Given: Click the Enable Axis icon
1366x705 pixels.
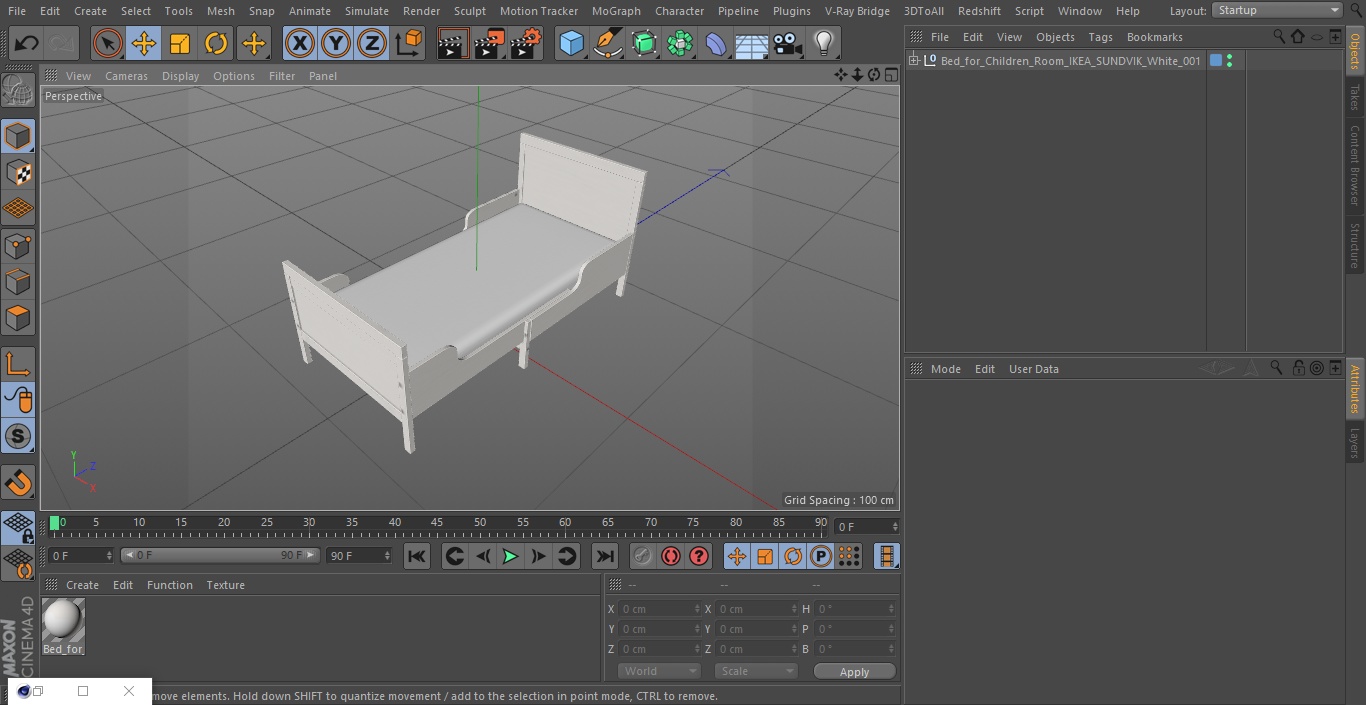Looking at the screenshot, I should click(x=18, y=363).
